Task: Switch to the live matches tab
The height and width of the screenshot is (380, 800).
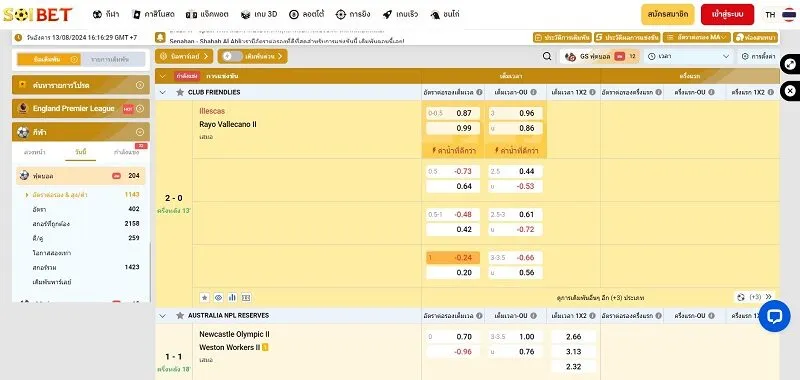Action: click(127, 153)
